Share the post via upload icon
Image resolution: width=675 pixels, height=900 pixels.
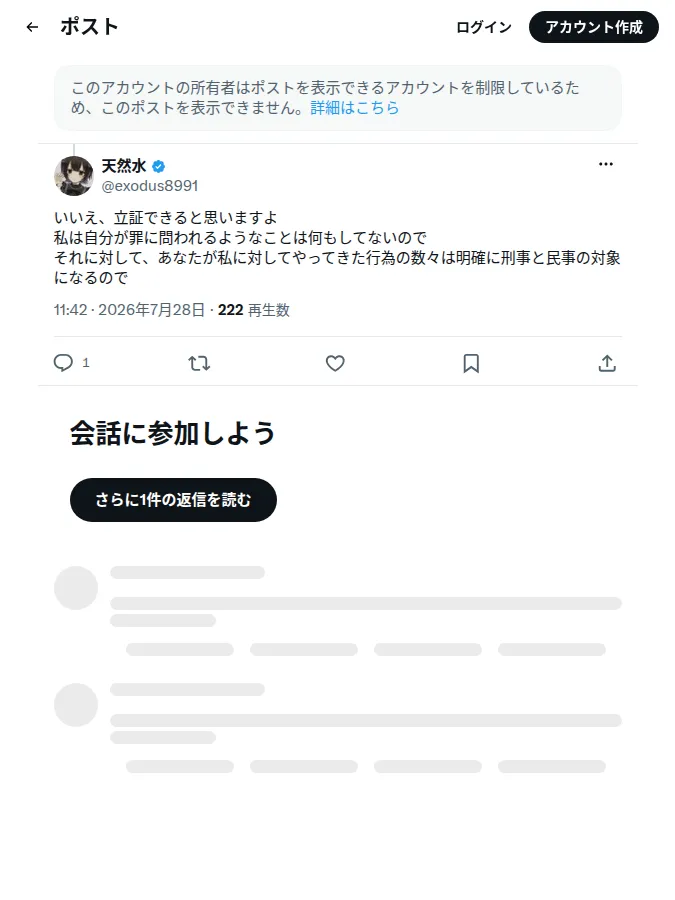607,363
